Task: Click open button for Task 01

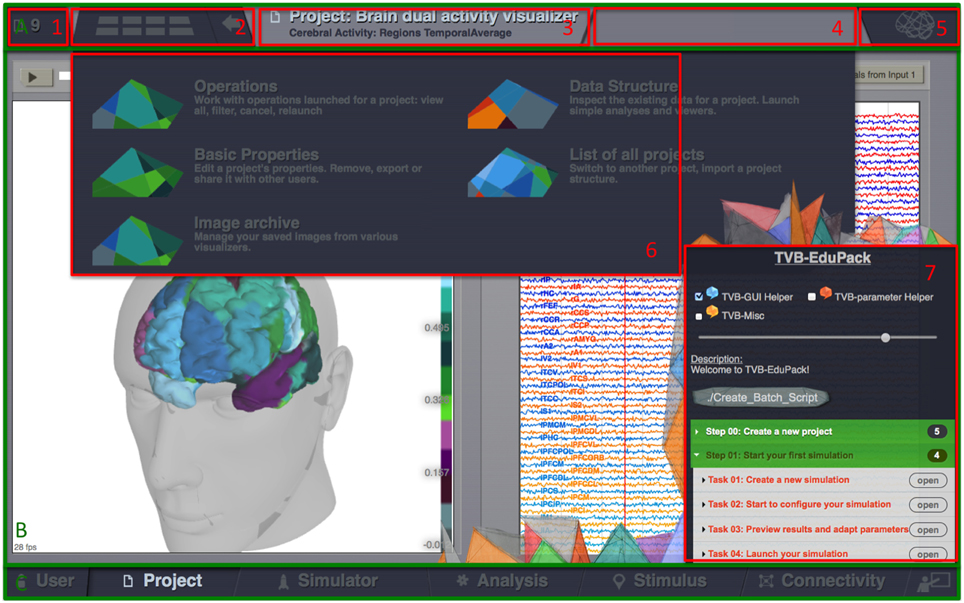Action: tap(928, 481)
